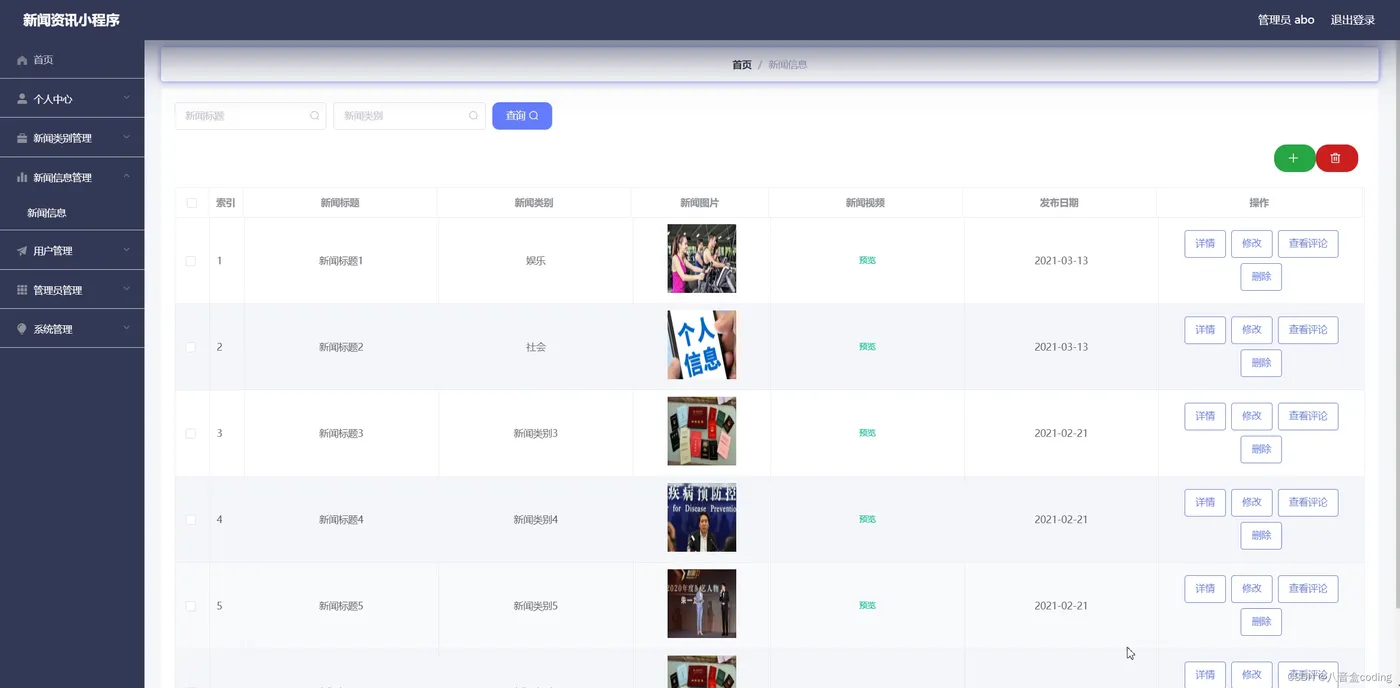This screenshot has width=1400, height=688.
Task: Click search icon inside 新闻标题 field
Action: [x=315, y=116]
